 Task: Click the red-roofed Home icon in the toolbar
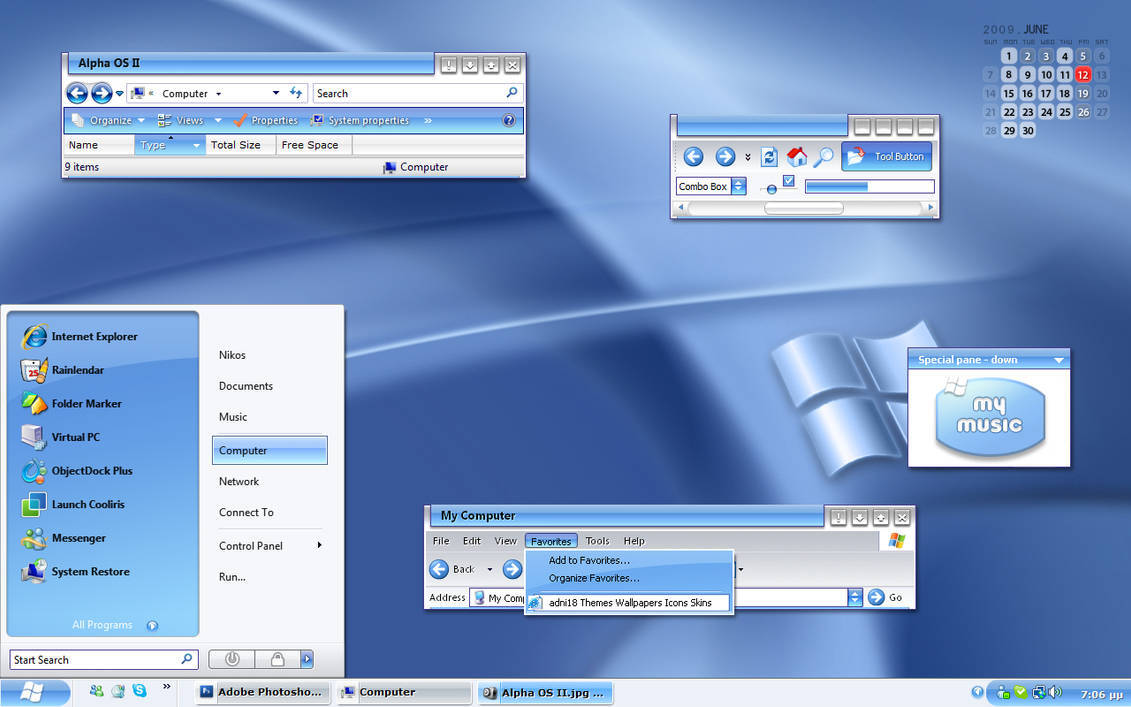click(797, 157)
